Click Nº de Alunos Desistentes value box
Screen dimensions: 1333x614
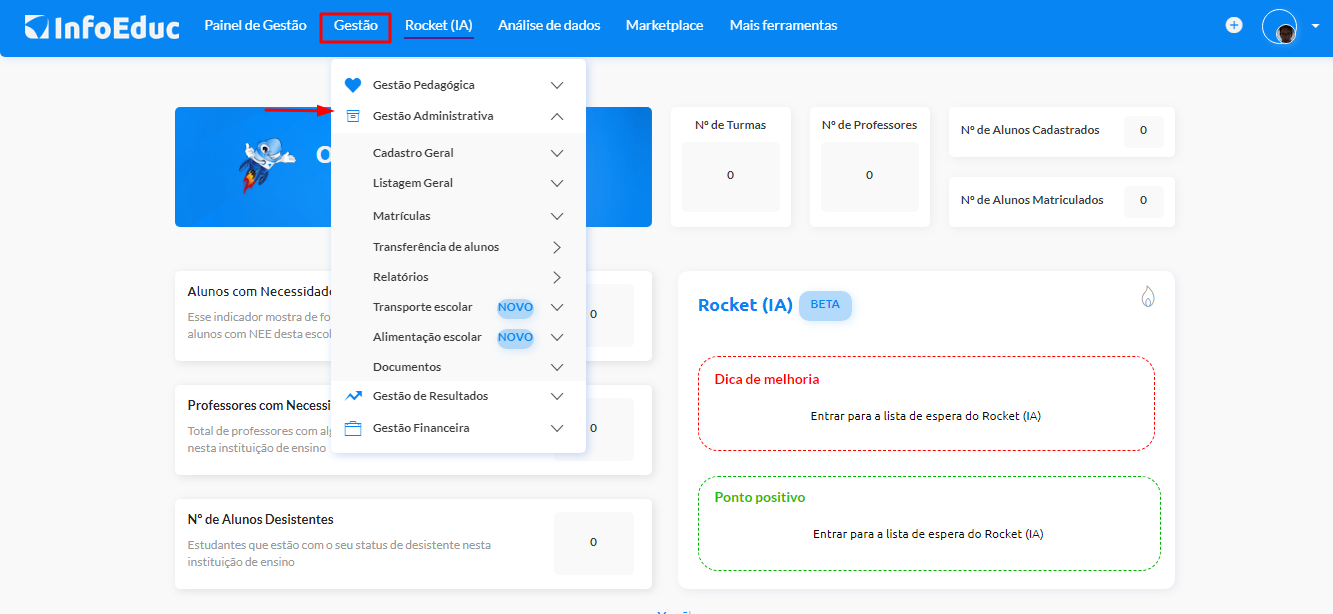point(594,543)
